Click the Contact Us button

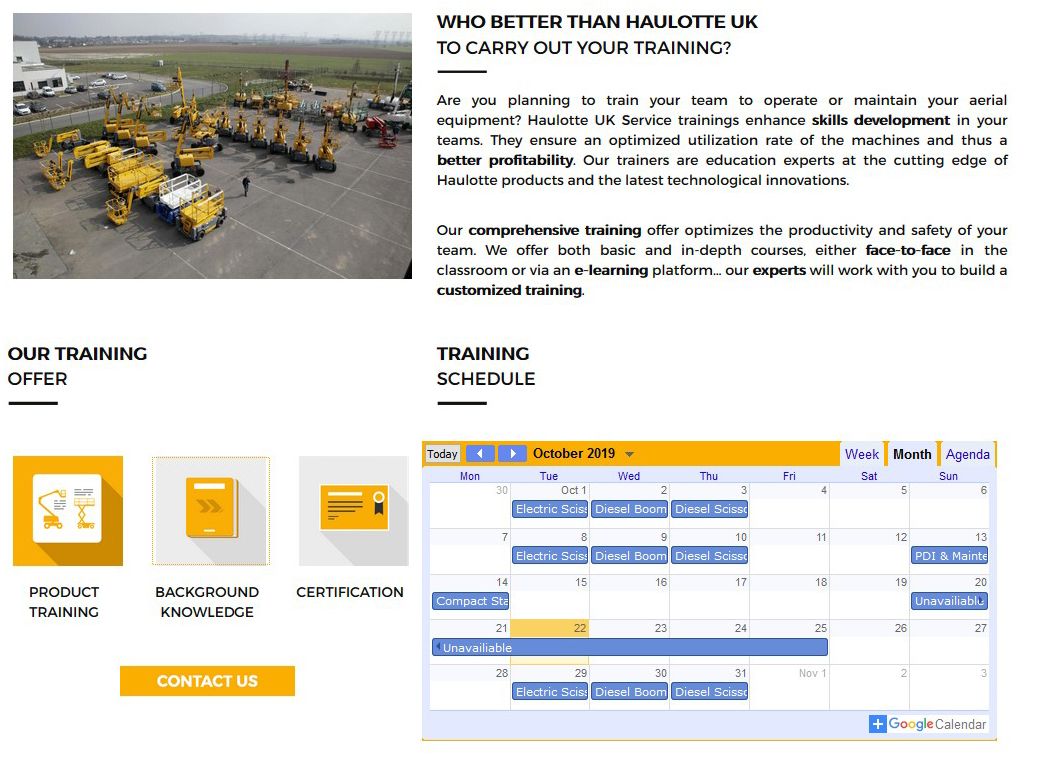207,681
